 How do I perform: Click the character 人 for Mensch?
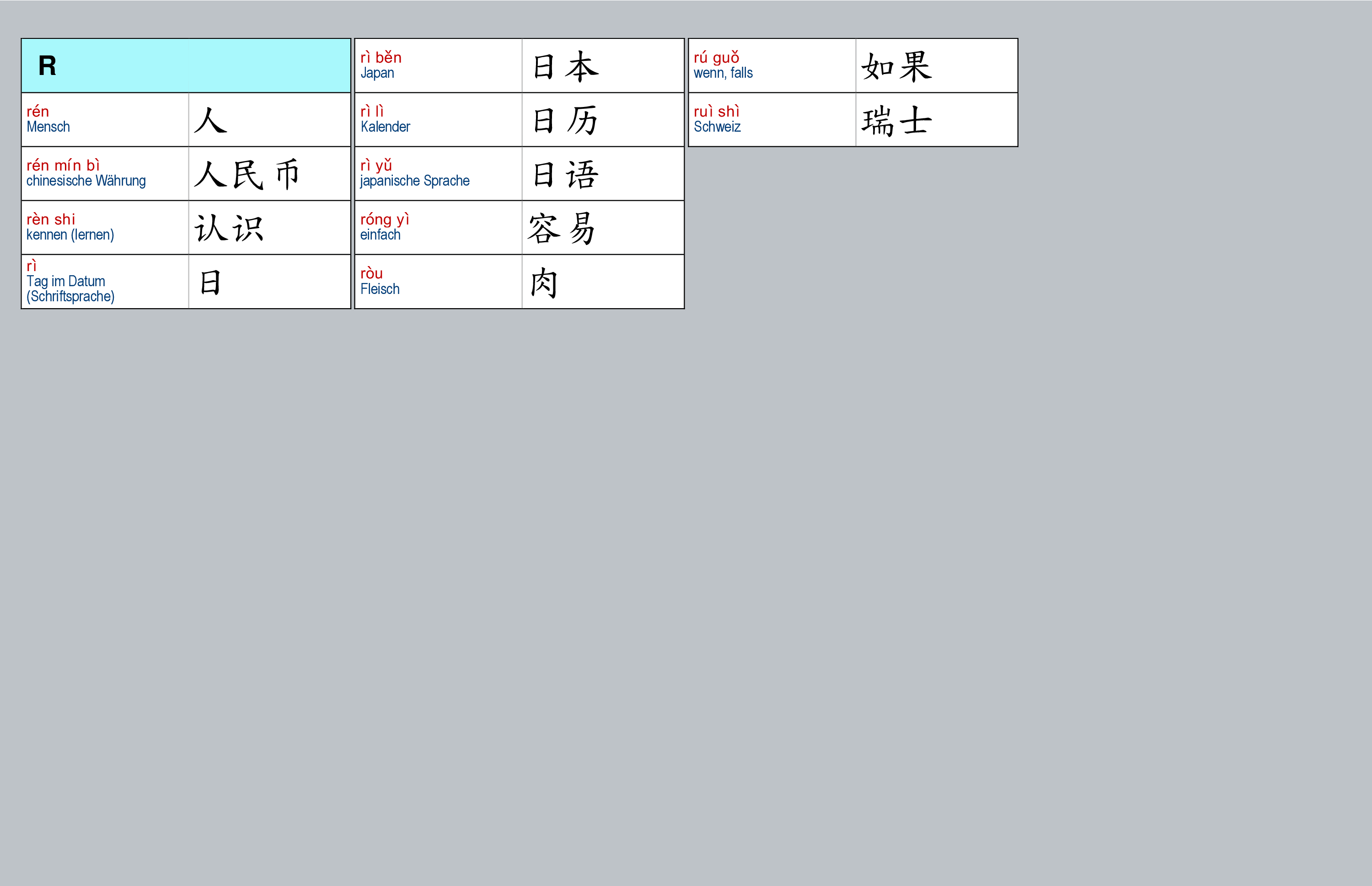(211, 120)
